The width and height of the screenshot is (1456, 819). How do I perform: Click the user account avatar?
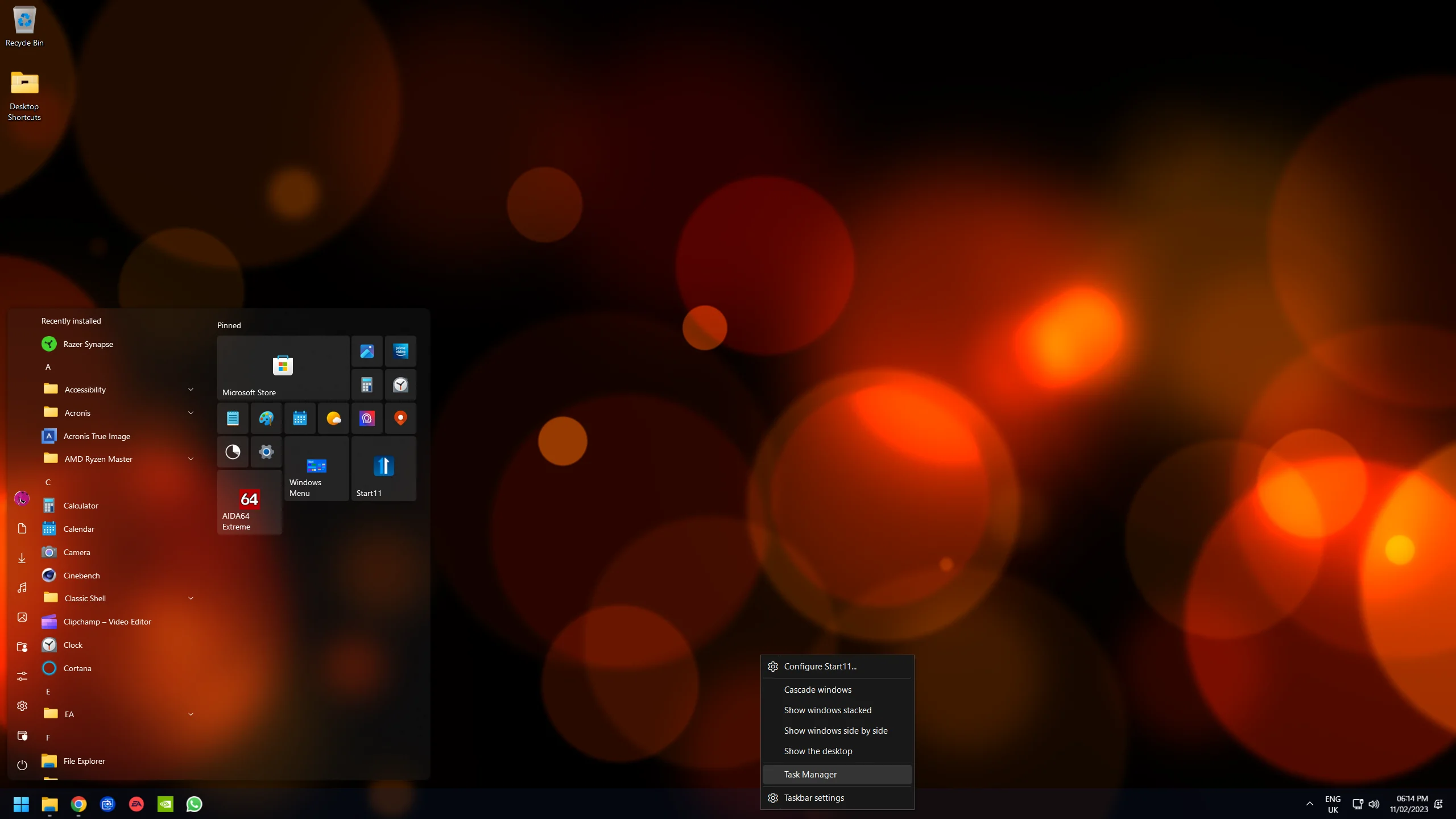coord(22,499)
